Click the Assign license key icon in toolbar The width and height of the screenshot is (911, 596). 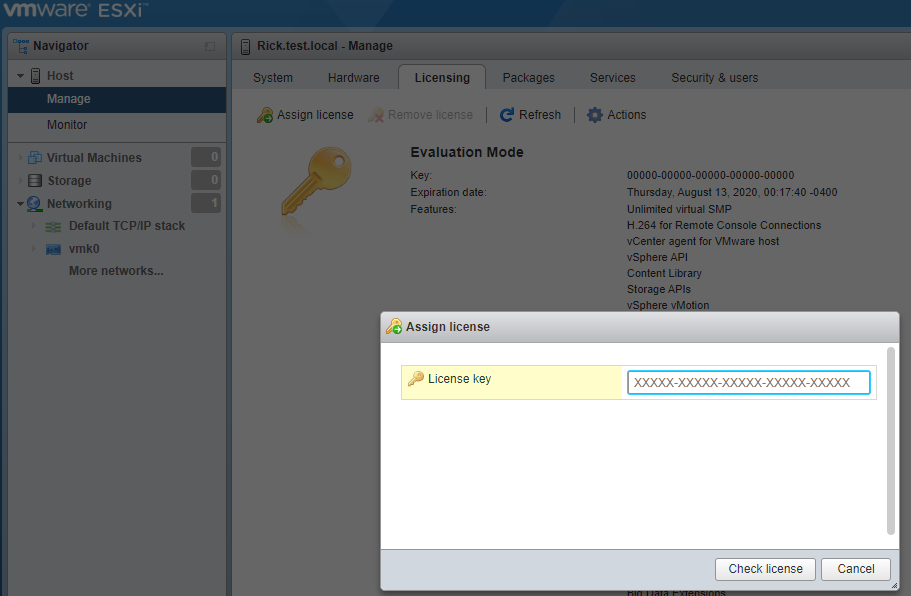[265, 115]
